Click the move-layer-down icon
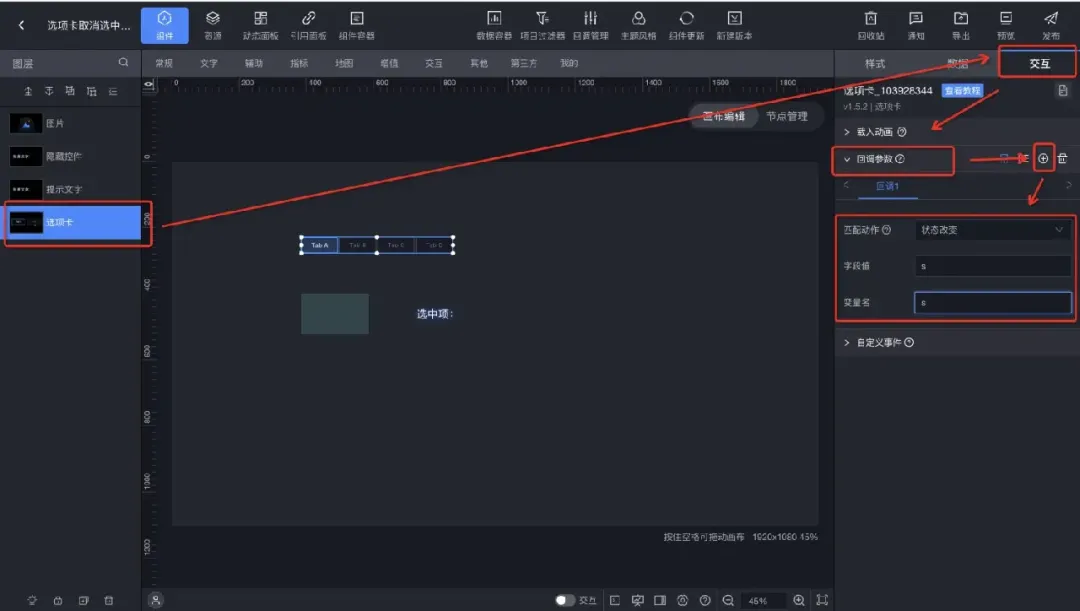The image size is (1080, 611). (92, 91)
